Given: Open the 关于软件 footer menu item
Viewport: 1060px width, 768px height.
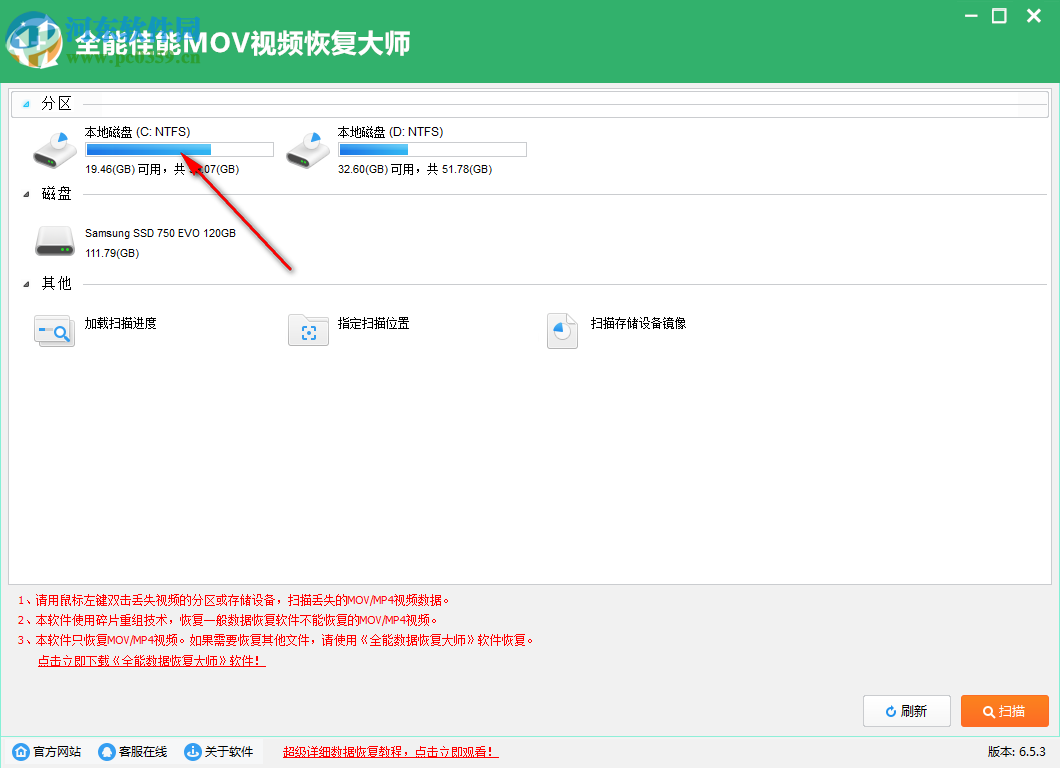Looking at the screenshot, I should pos(219,751).
